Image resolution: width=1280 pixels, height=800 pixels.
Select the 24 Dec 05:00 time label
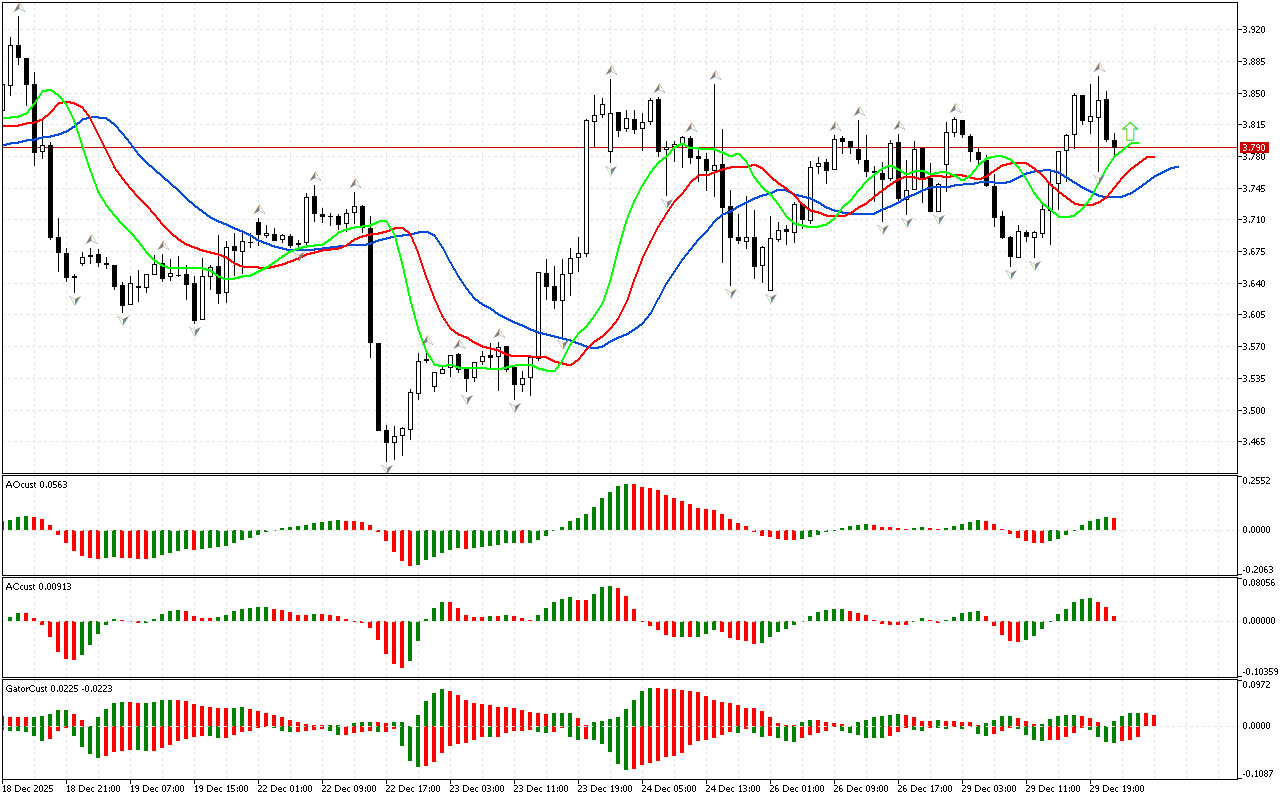[671, 788]
